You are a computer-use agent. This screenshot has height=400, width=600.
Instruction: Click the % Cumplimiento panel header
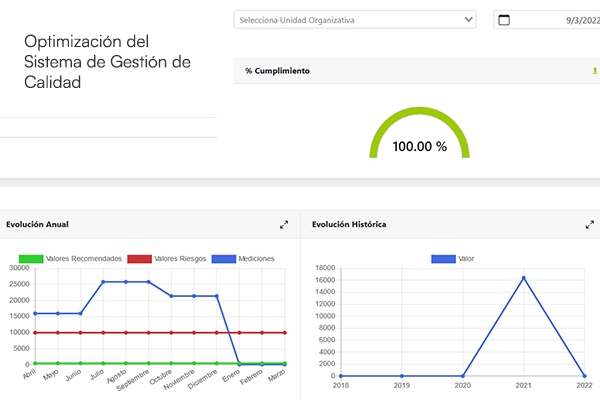coord(417,71)
